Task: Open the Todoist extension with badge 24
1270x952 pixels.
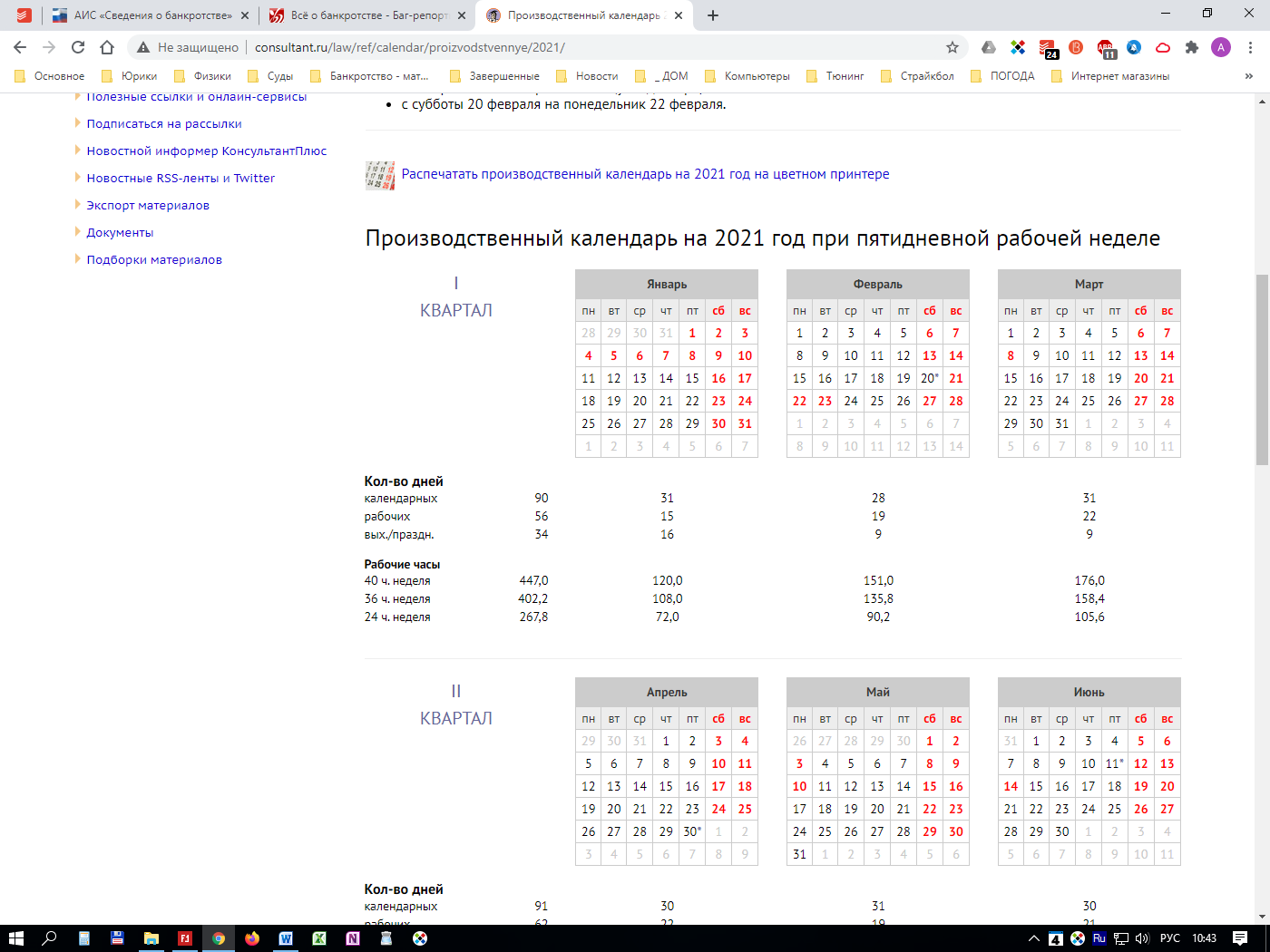Action: [1047, 47]
